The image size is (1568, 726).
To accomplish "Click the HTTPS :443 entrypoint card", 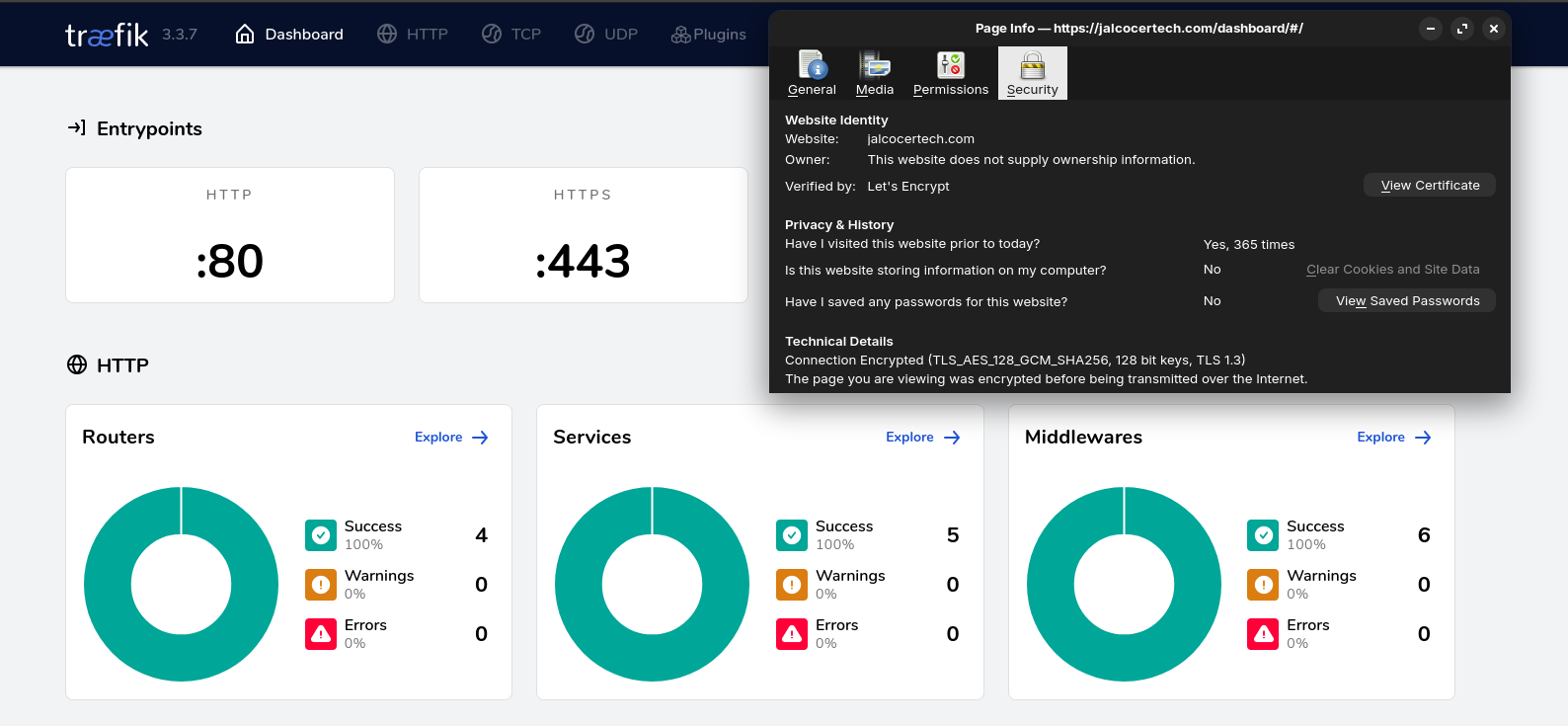I will click(x=584, y=235).
